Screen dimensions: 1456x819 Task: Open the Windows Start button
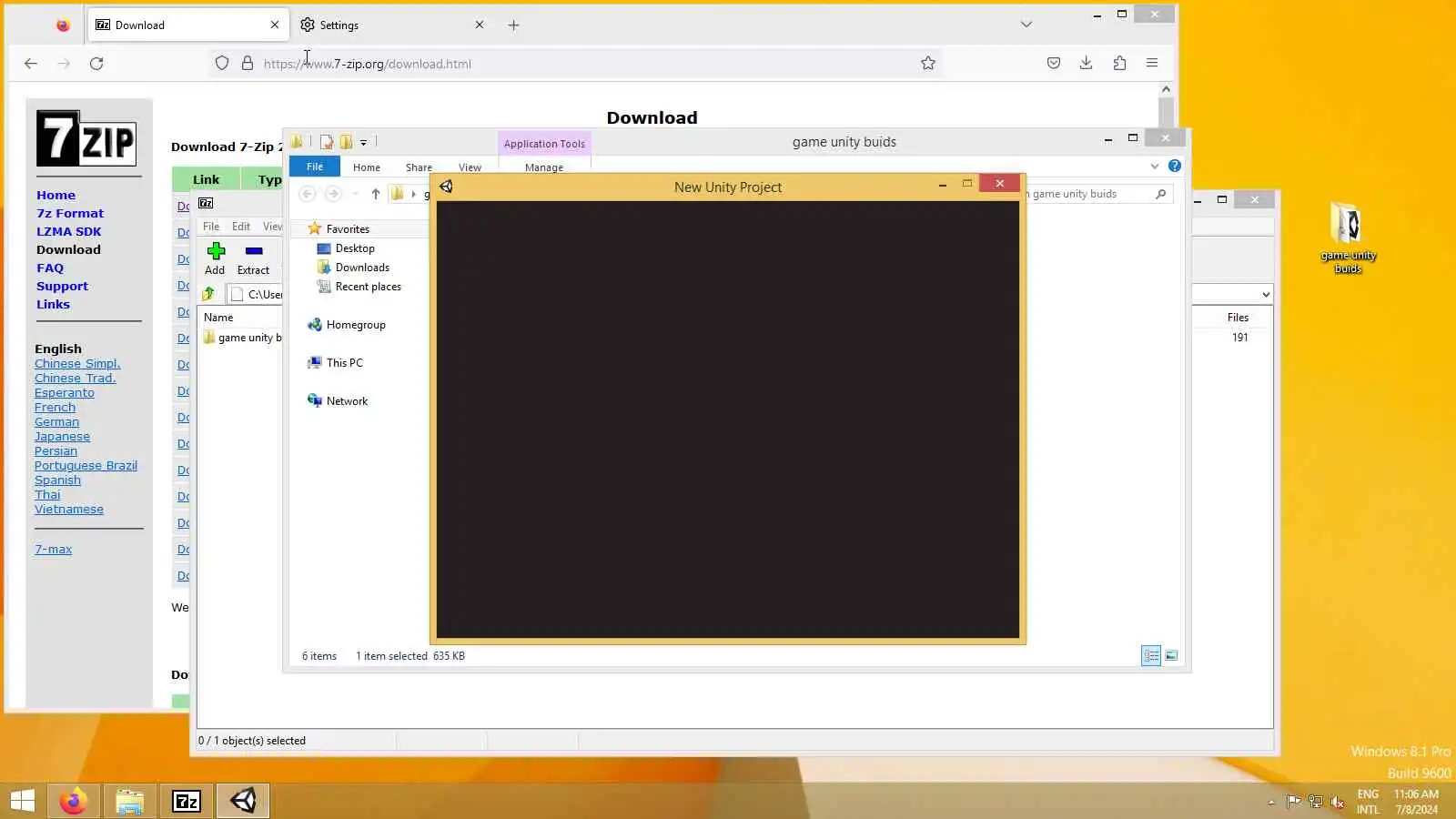(23, 801)
